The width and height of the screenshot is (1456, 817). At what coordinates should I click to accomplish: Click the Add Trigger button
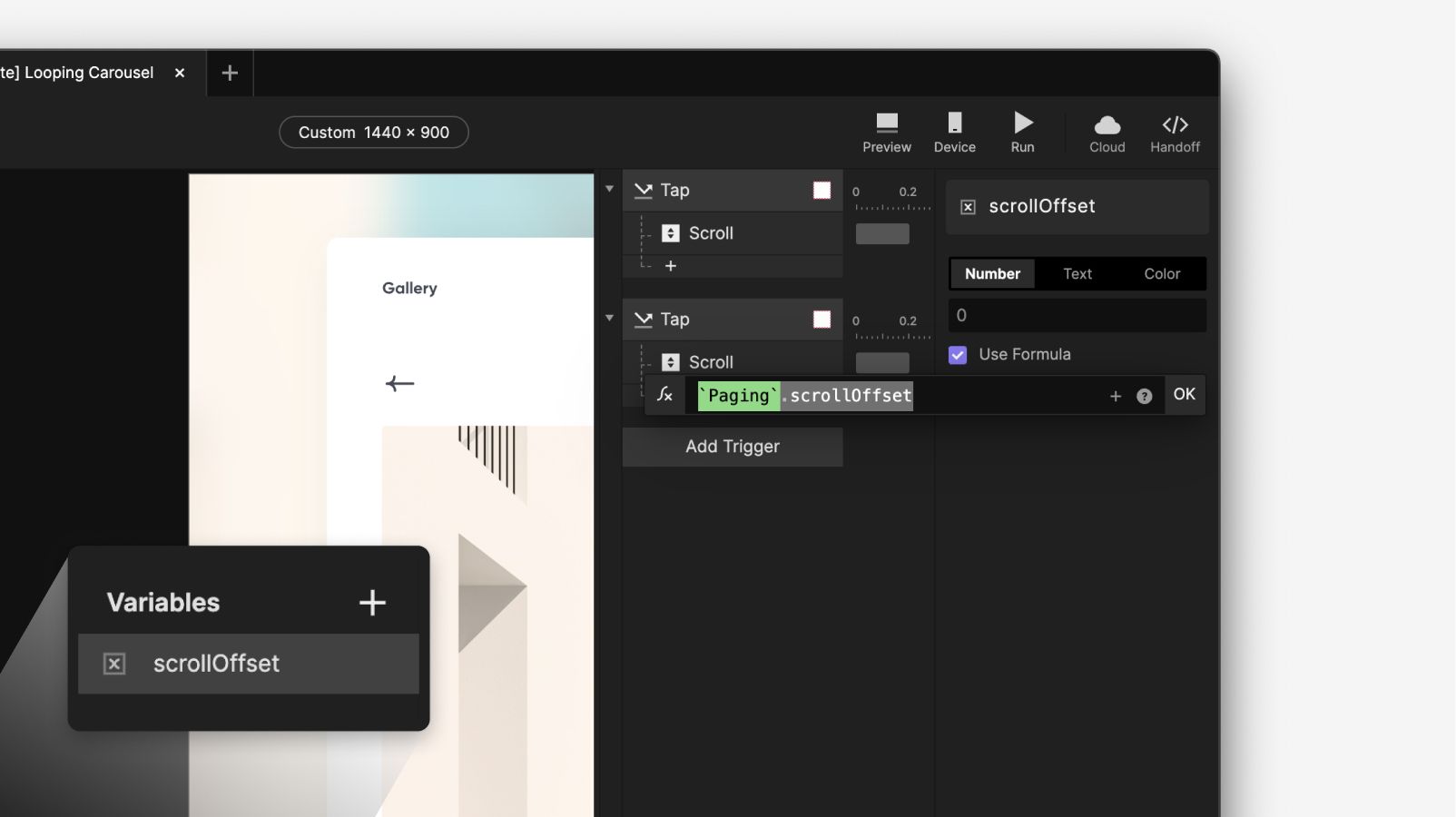tap(733, 447)
